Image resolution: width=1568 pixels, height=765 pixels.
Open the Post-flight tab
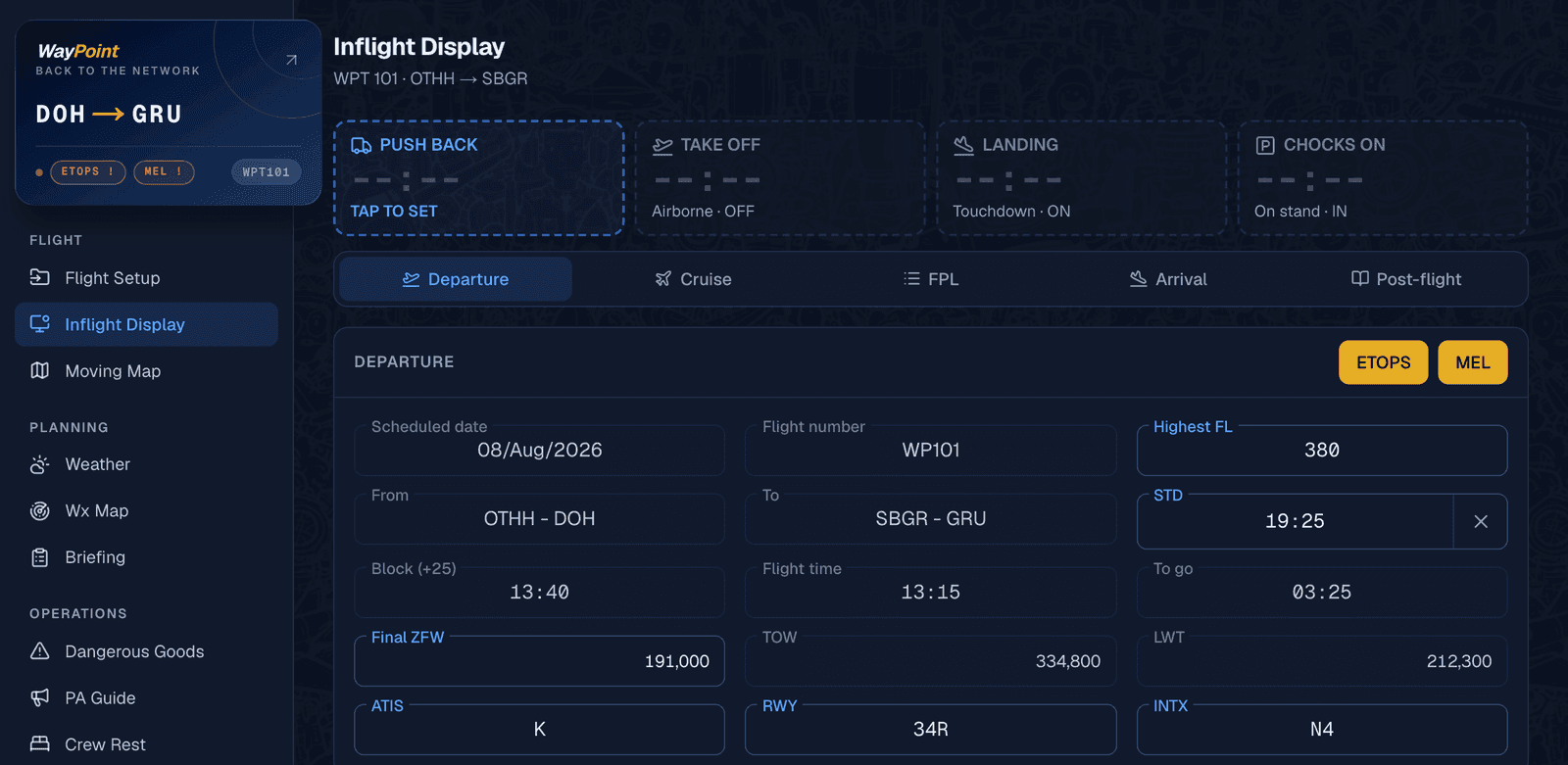[x=1406, y=279]
